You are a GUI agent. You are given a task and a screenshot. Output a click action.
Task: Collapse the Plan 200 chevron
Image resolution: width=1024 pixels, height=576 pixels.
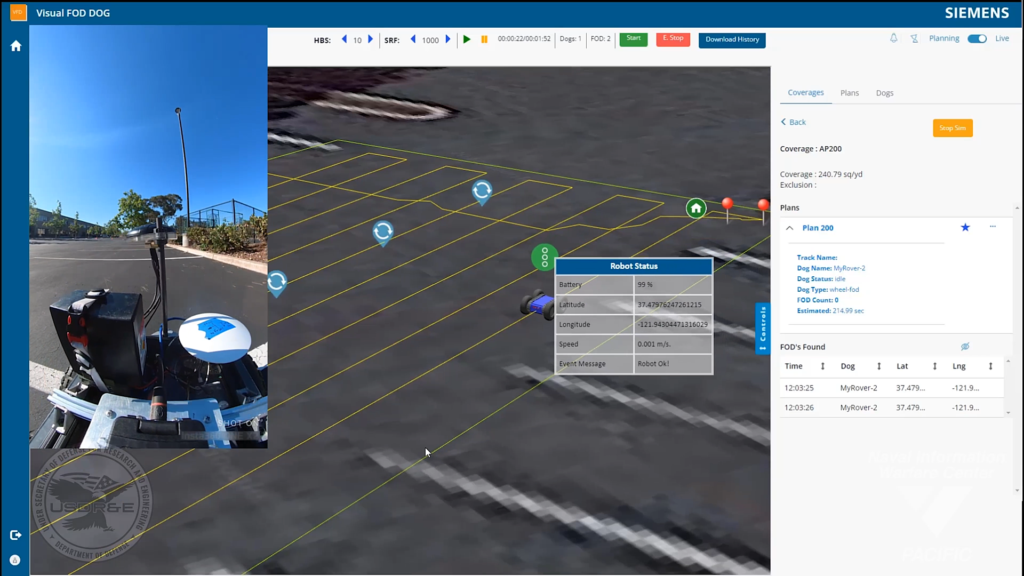point(790,228)
